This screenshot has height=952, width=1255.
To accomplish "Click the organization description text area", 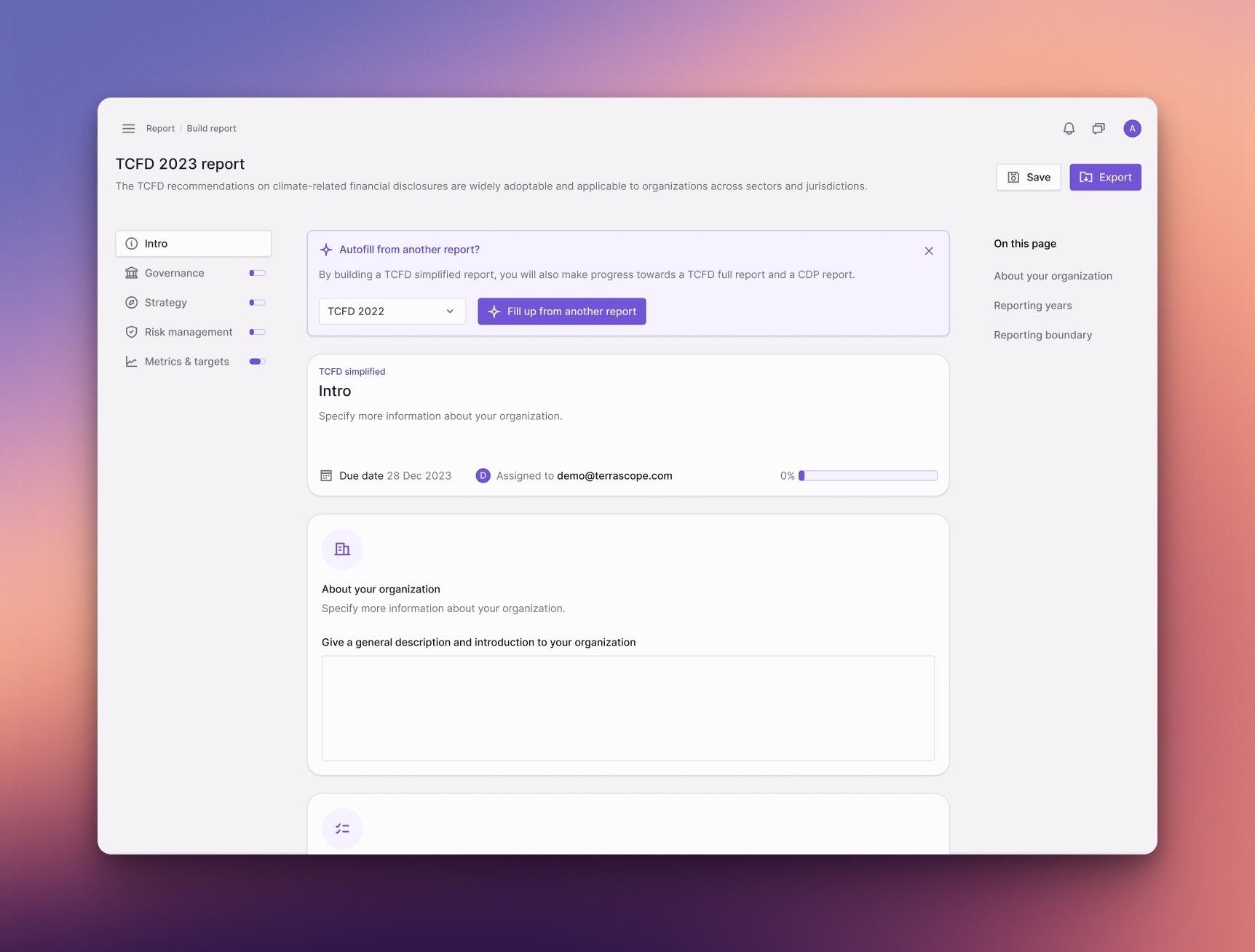I will [627, 708].
